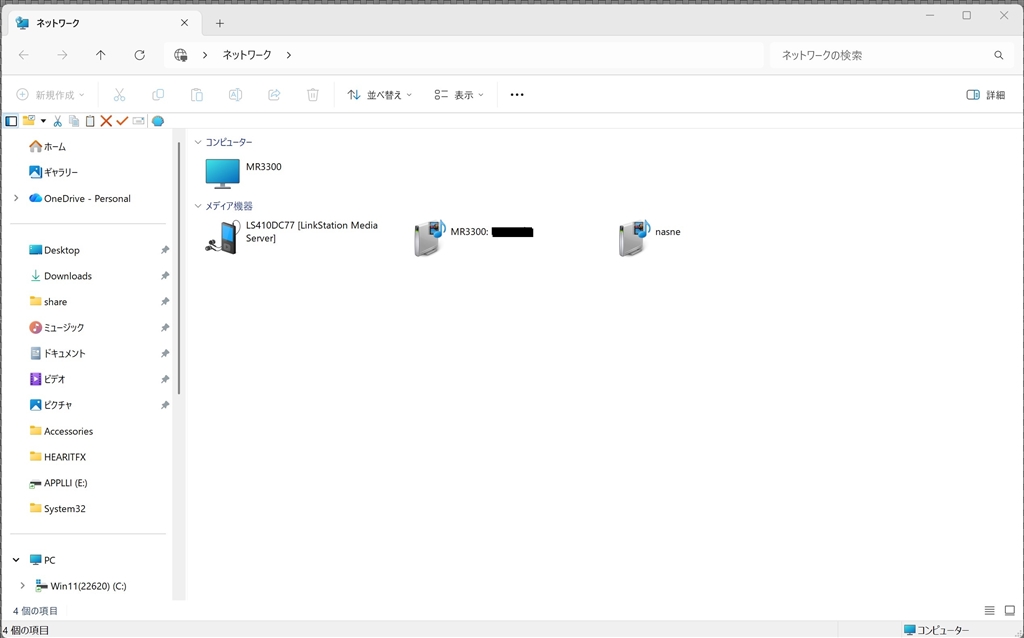Click the blue shell icon

157,121
